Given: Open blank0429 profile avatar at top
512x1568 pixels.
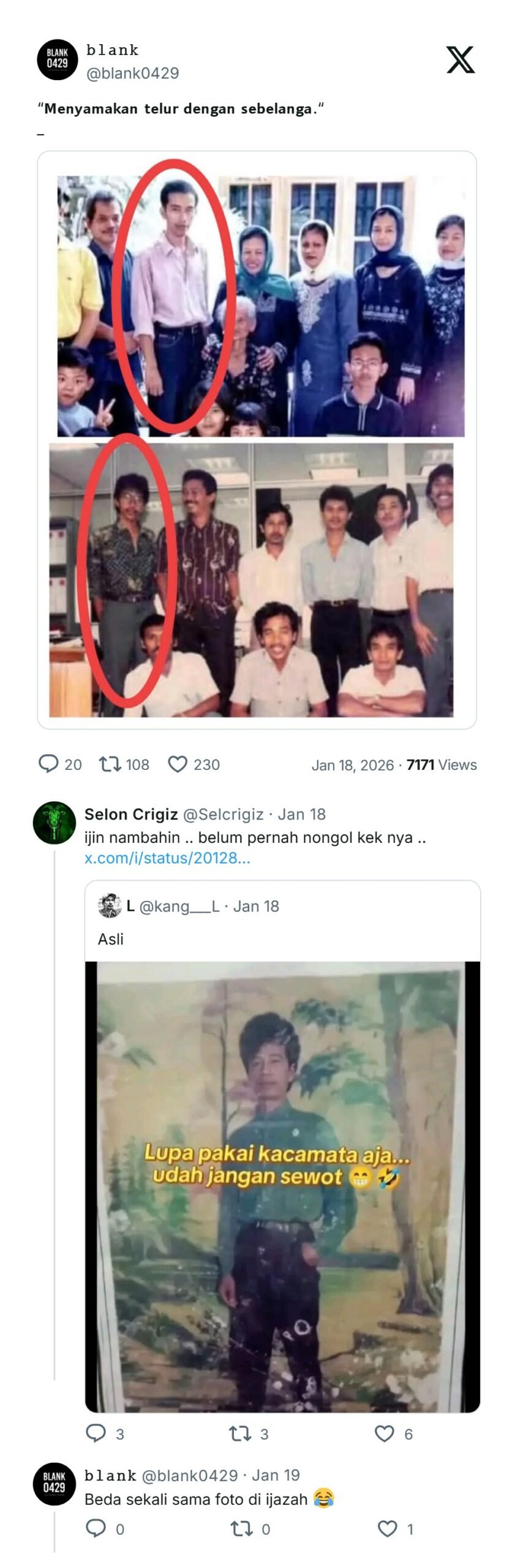Looking at the screenshot, I should tap(58, 60).
